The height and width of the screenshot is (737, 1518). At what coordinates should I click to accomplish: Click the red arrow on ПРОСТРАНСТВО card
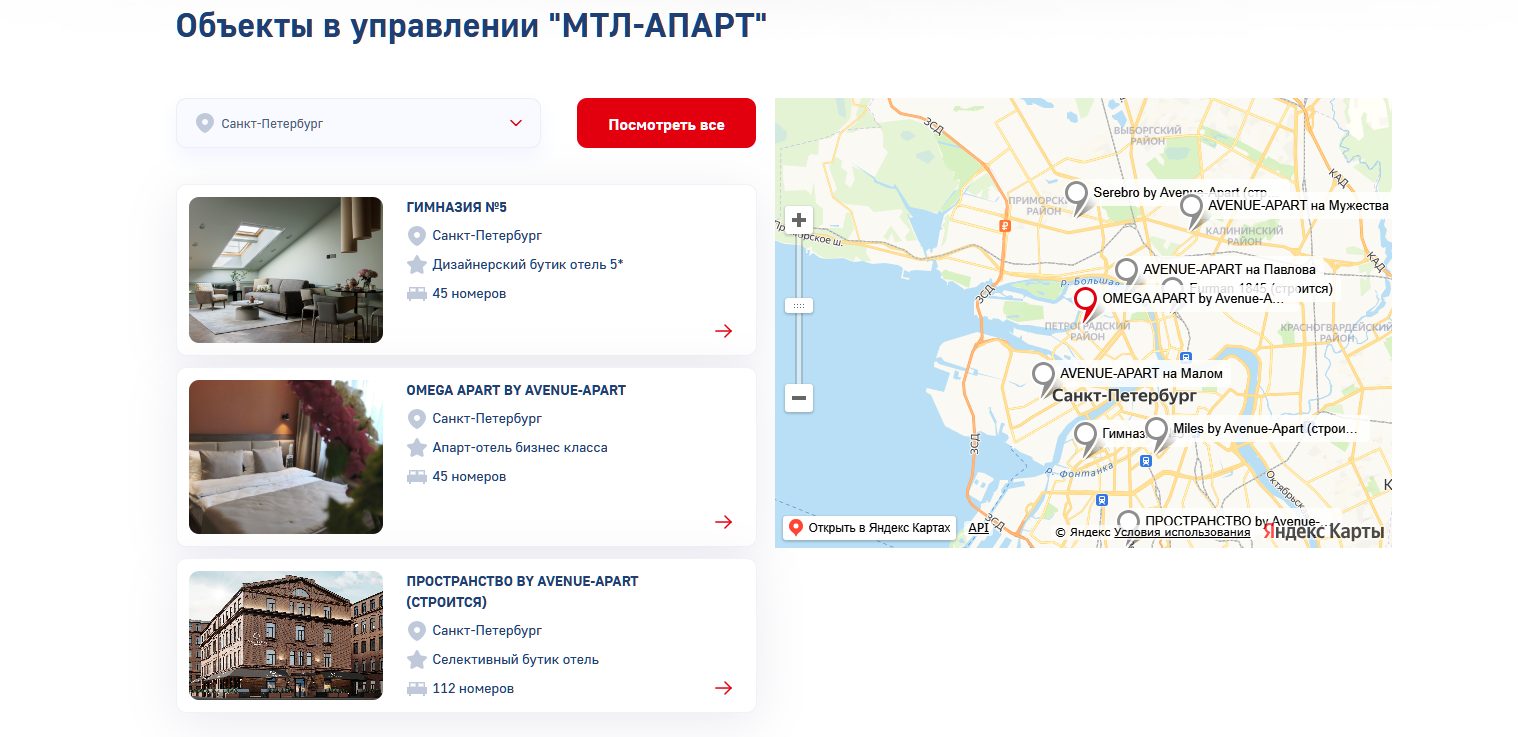[724, 688]
